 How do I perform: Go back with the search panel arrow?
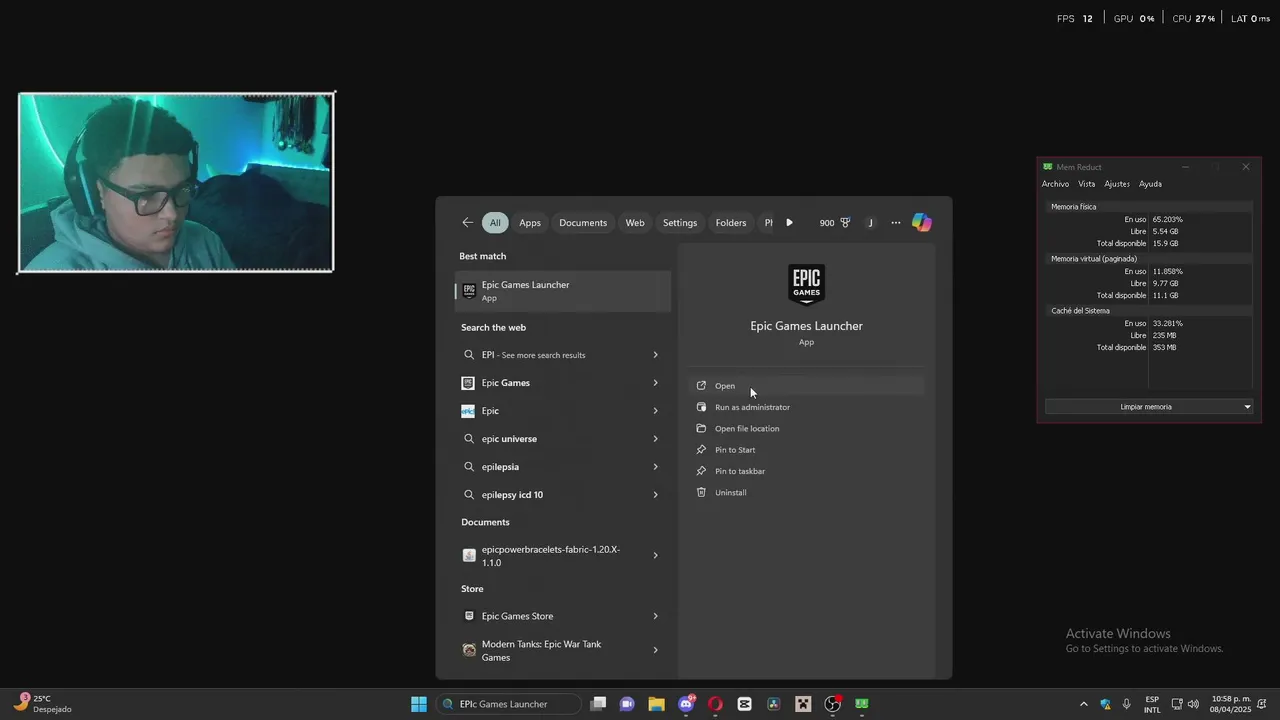point(467,223)
